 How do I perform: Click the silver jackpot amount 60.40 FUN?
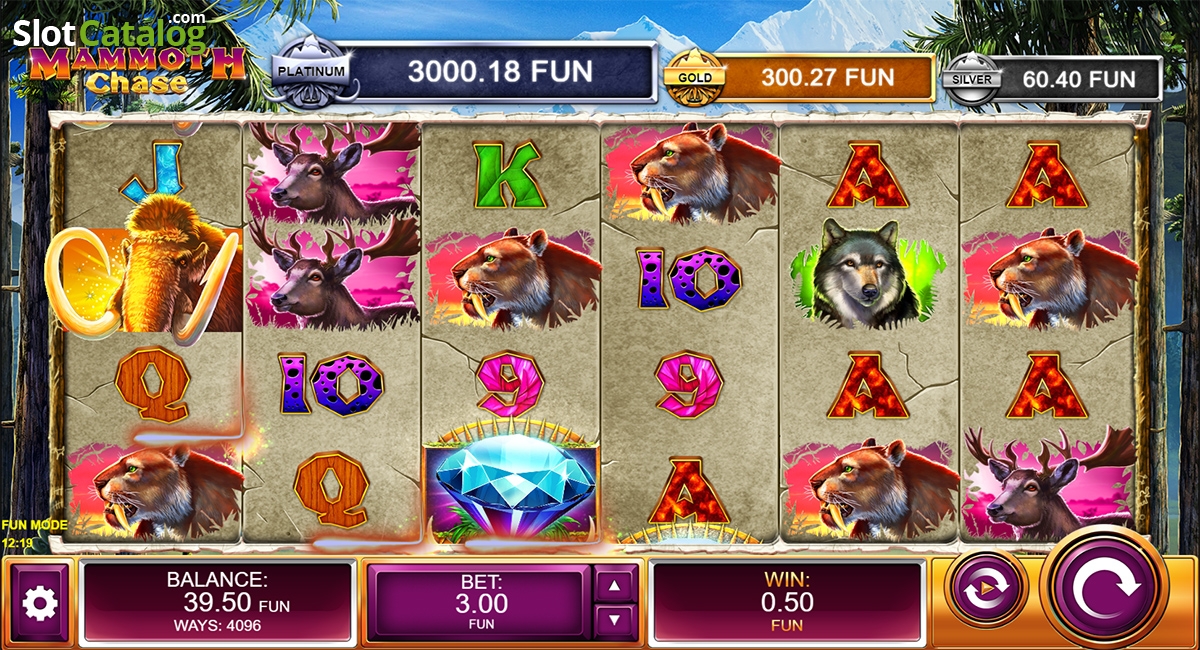[x=1081, y=78]
